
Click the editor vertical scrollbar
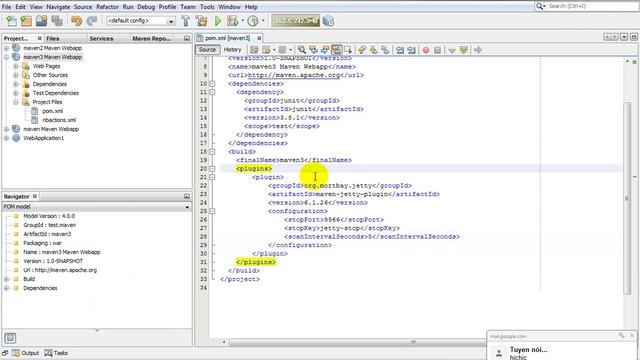tap(627, 198)
